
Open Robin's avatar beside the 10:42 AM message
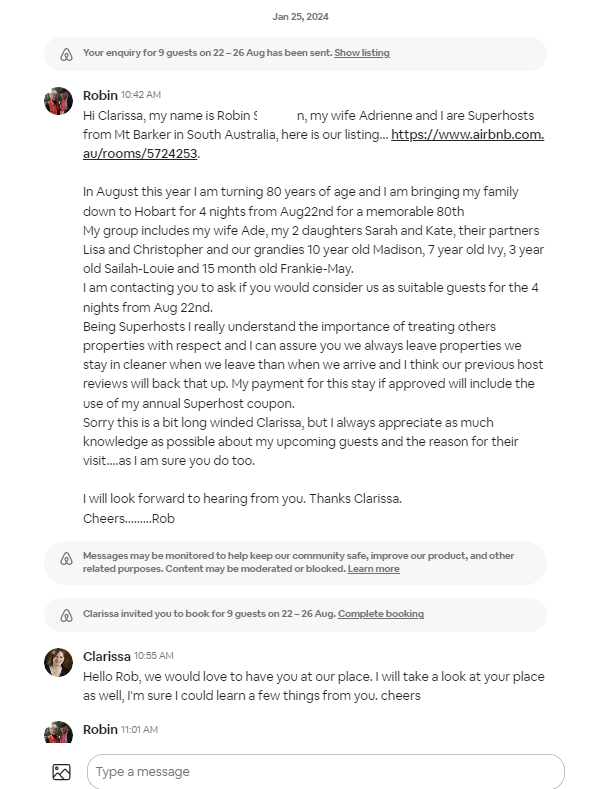tap(59, 101)
